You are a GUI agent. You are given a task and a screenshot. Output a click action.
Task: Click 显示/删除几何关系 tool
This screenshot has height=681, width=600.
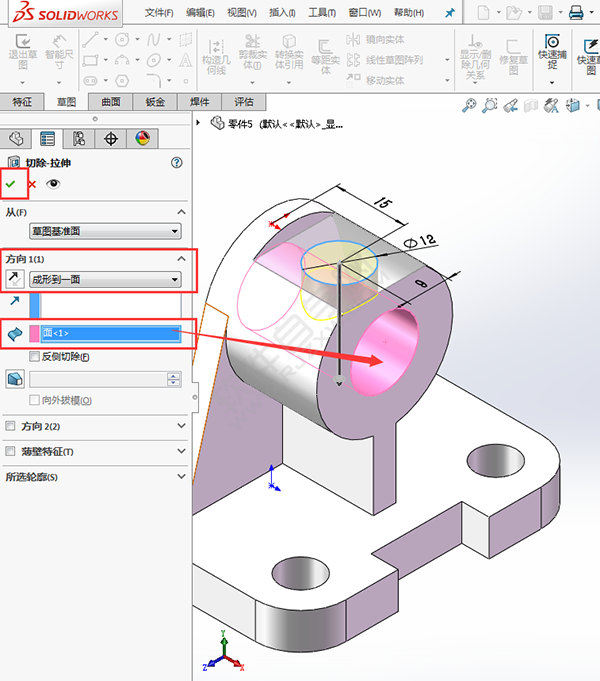[x=476, y=58]
